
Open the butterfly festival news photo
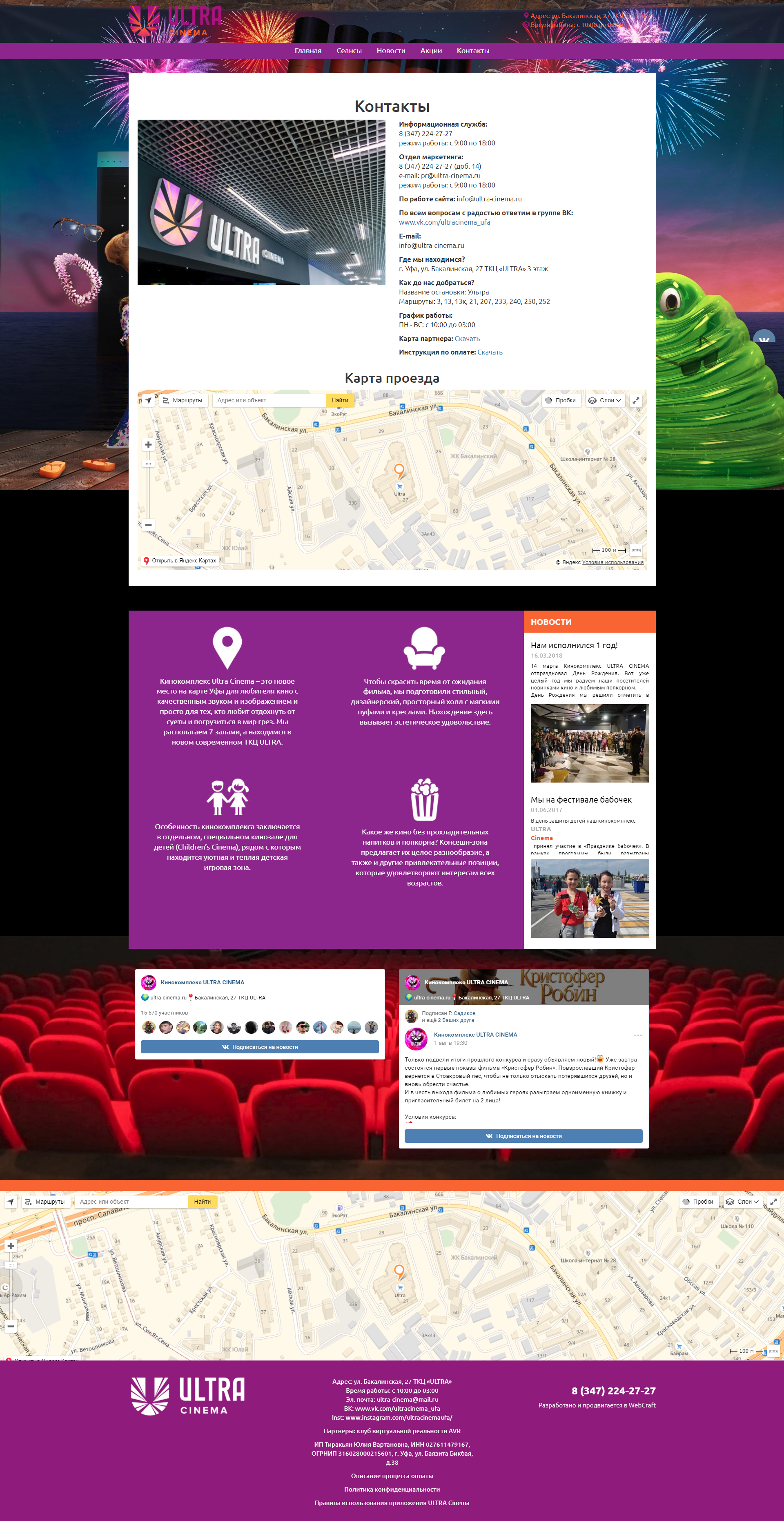590,898
